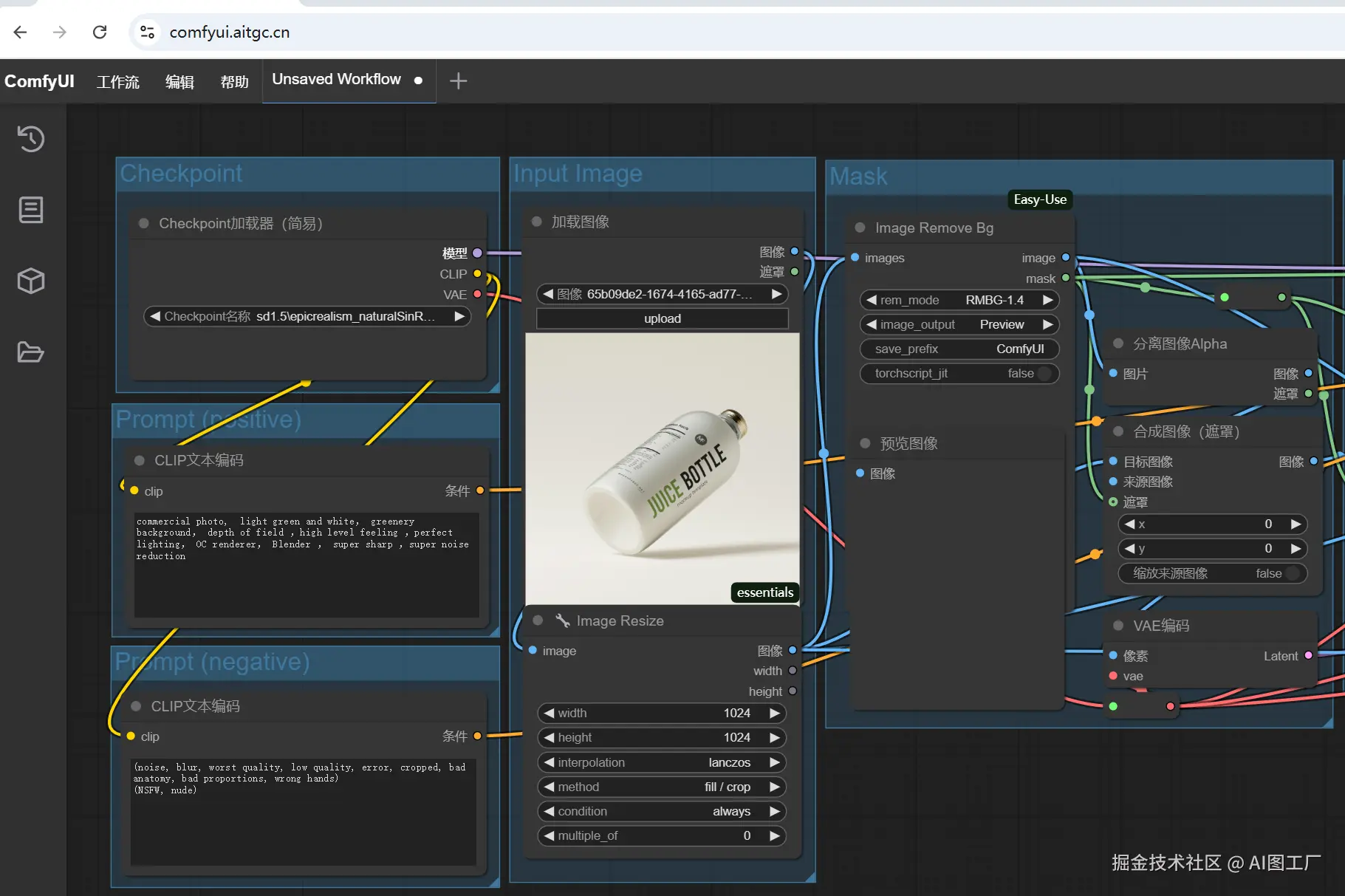Open the 帮助 menu
Image resolution: width=1345 pixels, height=896 pixels.
[234, 82]
